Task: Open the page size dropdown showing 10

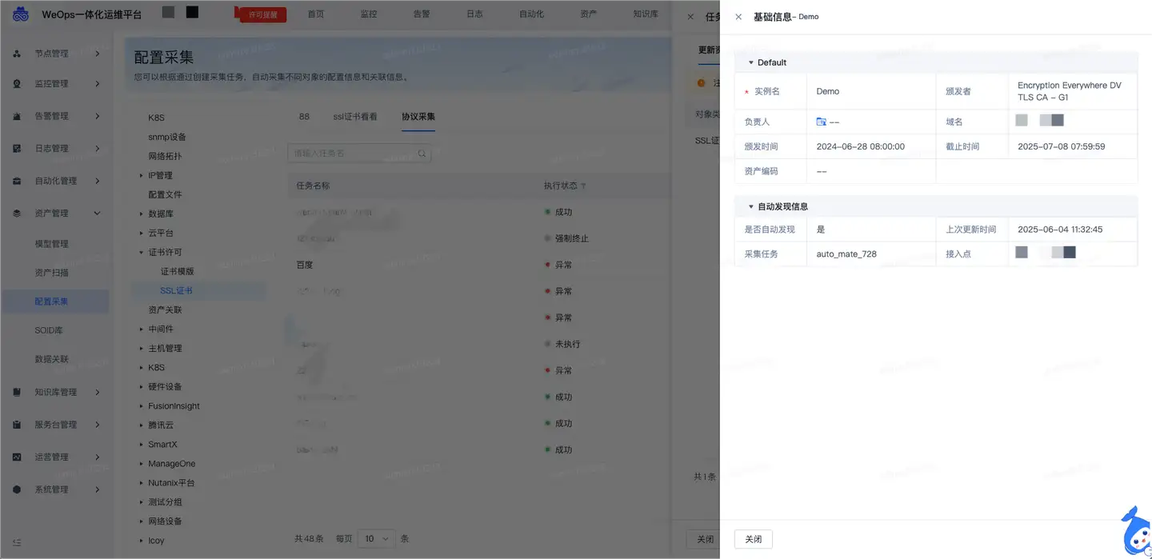Action: pyautogui.click(x=377, y=538)
